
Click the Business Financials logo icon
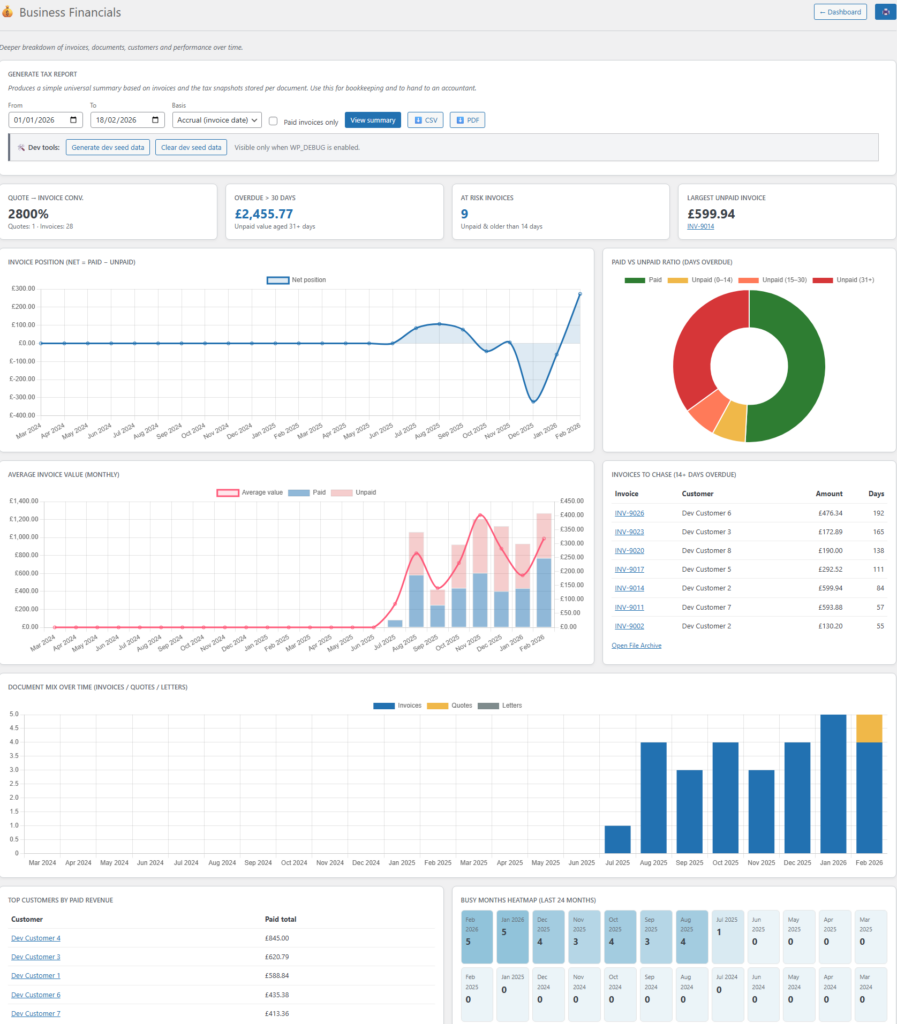[x=8, y=13]
